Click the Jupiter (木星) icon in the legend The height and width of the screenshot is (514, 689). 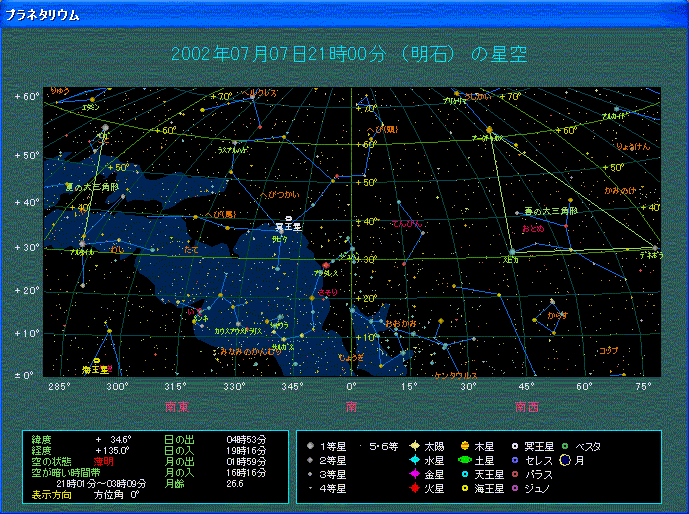coord(465,446)
